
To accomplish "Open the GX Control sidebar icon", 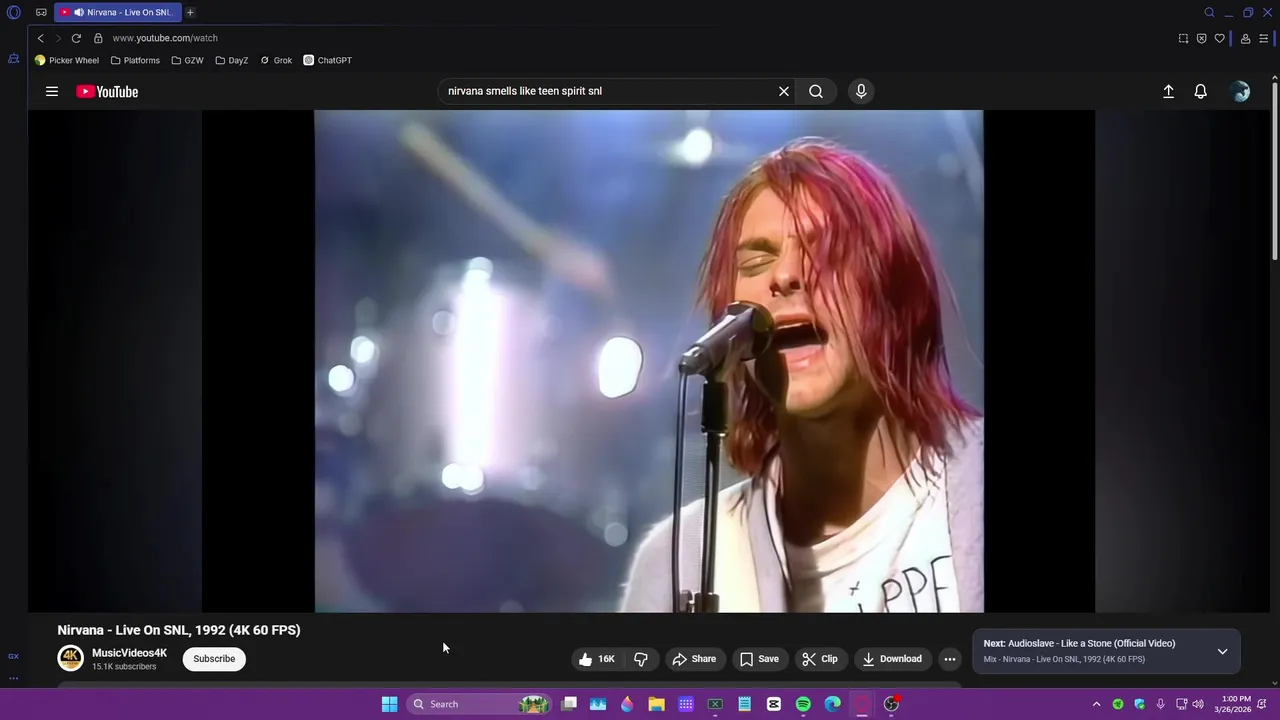I will point(14,59).
